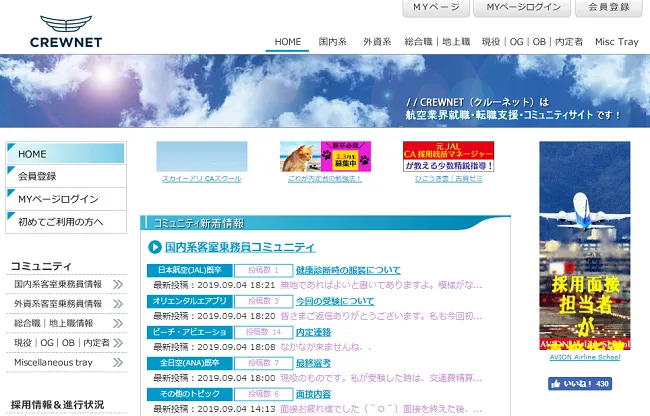The height and width of the screenshot is (416, 650).
Task: Select the 国内系 navigation tab
Action: click(332, 42)
